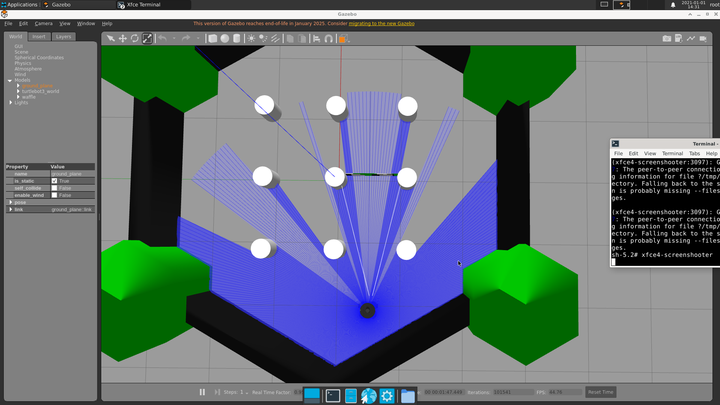Add a point light to scene
Image resolution: width=720 pixels, height=405 pixels.
click(x=251, y=39)
